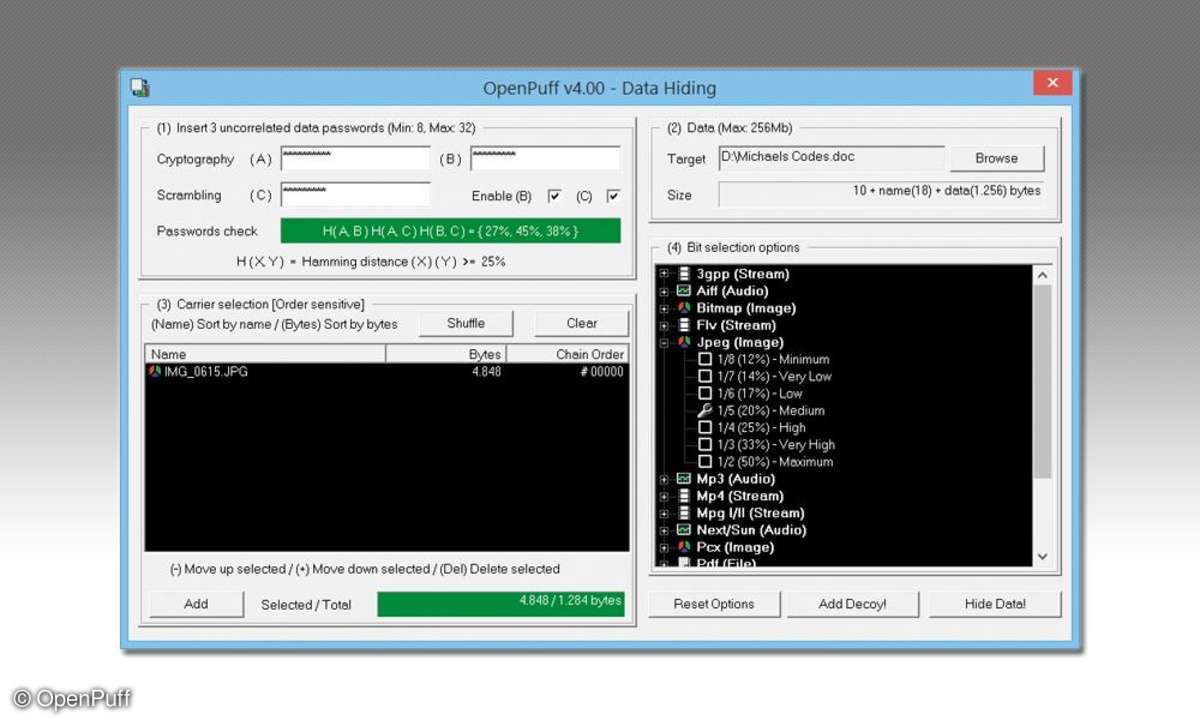
Task: Click the 3gpp stream film icon
Action: coord(684,274)
